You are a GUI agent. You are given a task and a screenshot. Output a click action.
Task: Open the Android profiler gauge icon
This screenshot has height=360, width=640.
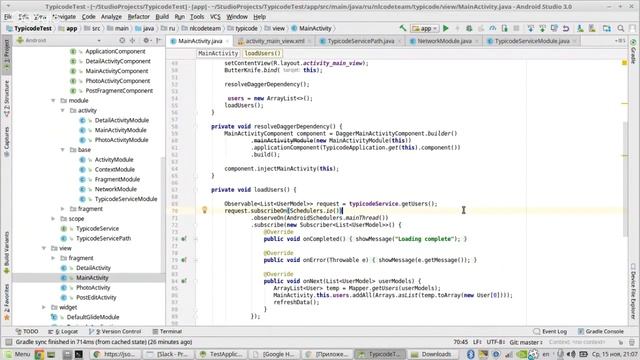coord(493,28)
